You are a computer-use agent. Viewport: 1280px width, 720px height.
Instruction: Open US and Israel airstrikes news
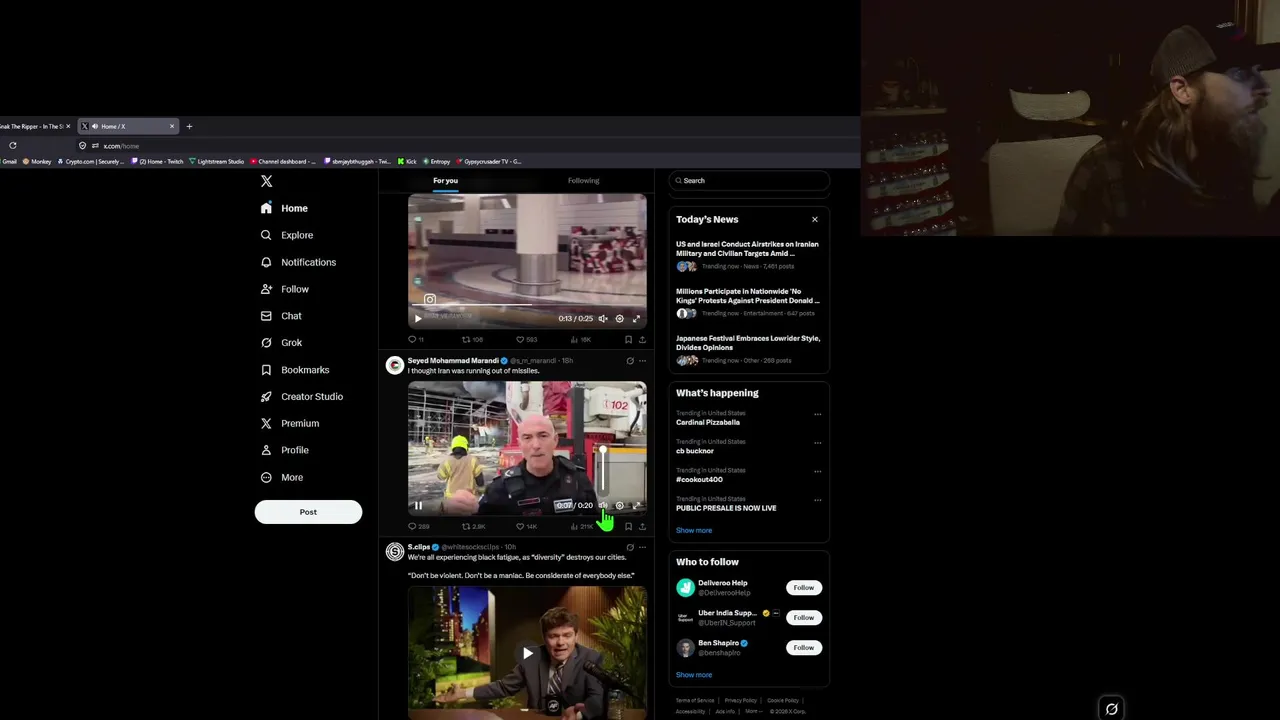click(x=748, y=254)
